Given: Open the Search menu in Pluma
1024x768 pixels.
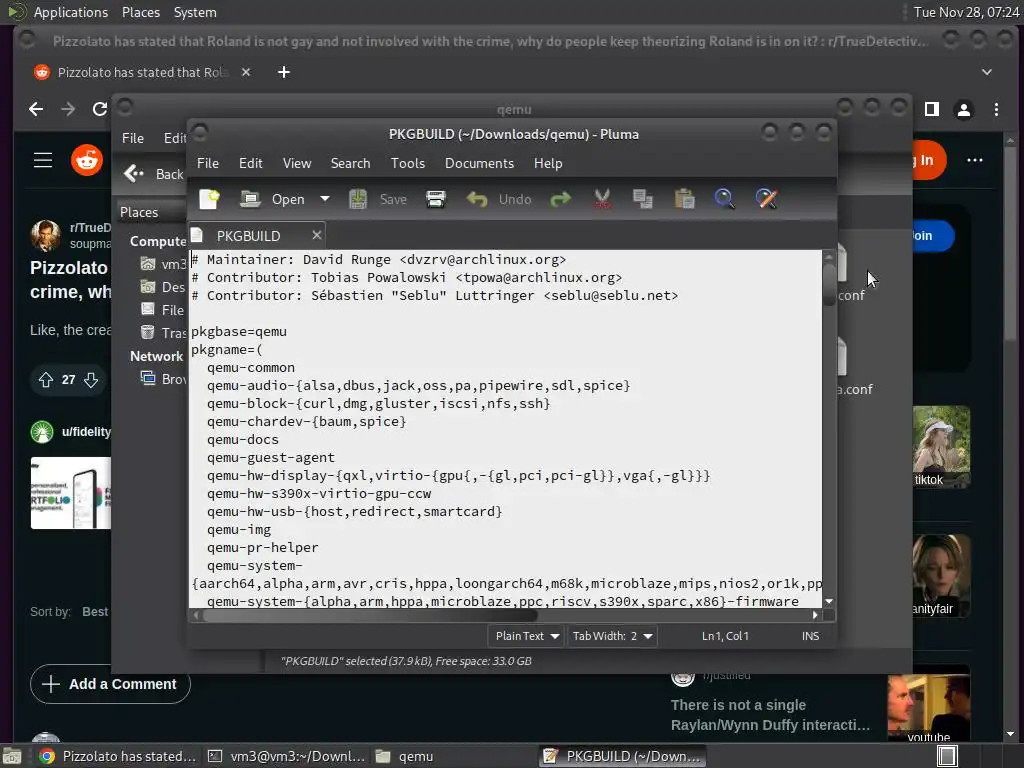Looking at the screenshot, I should 350,163.
